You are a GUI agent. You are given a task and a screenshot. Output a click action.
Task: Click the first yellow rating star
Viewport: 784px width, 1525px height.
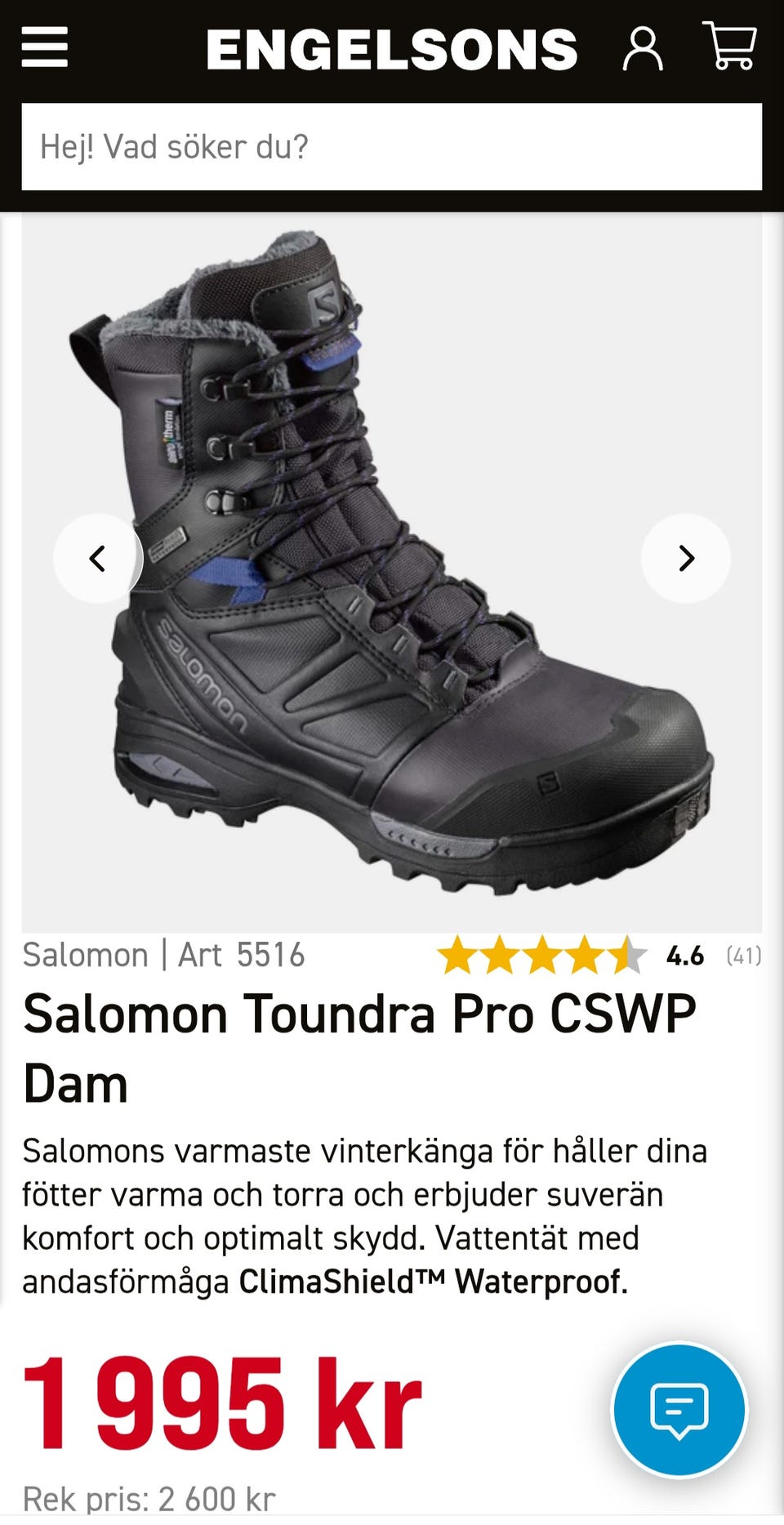coord(458,956)
